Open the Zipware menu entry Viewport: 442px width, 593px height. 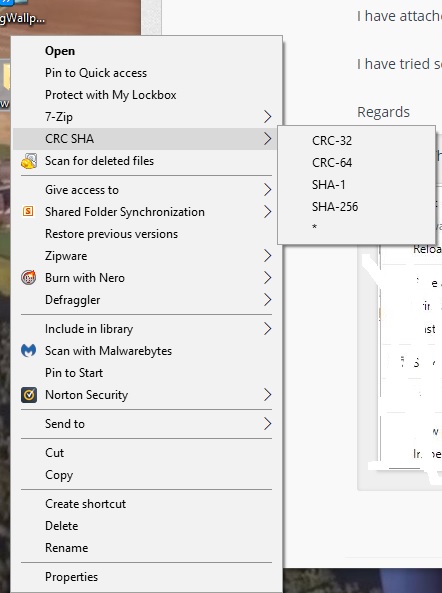(147, 256)
